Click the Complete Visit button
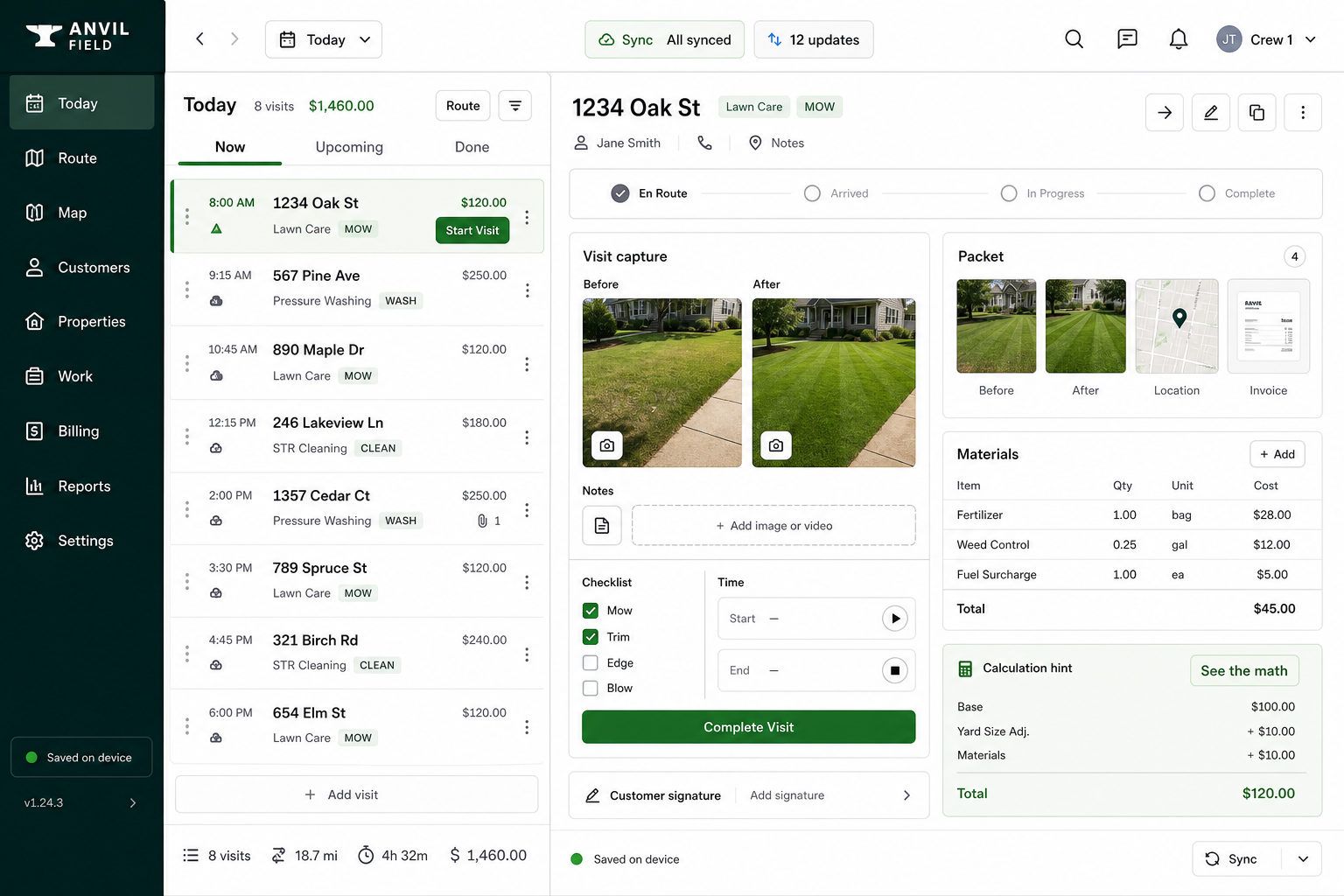Screen dimensions: 1344x896 (x=749, y=727)
